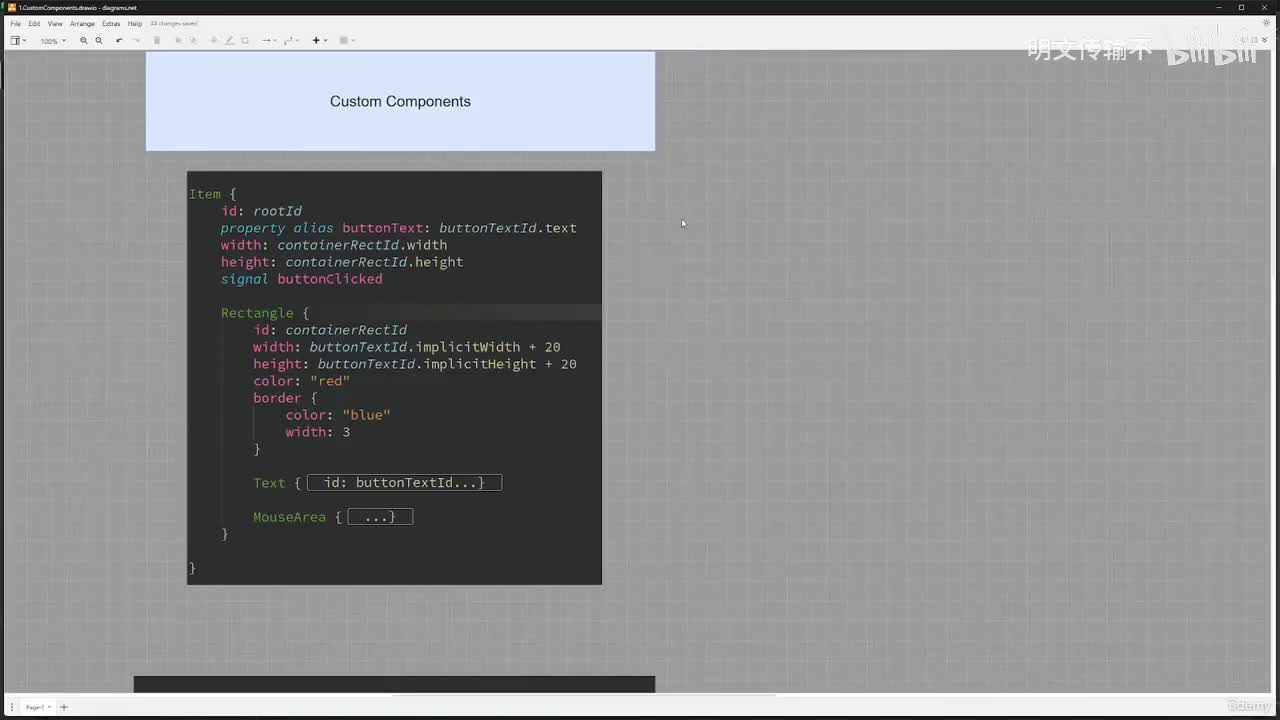Select the 'Custom Components' title box
1280x720 pixels.
tap(400, 101)
